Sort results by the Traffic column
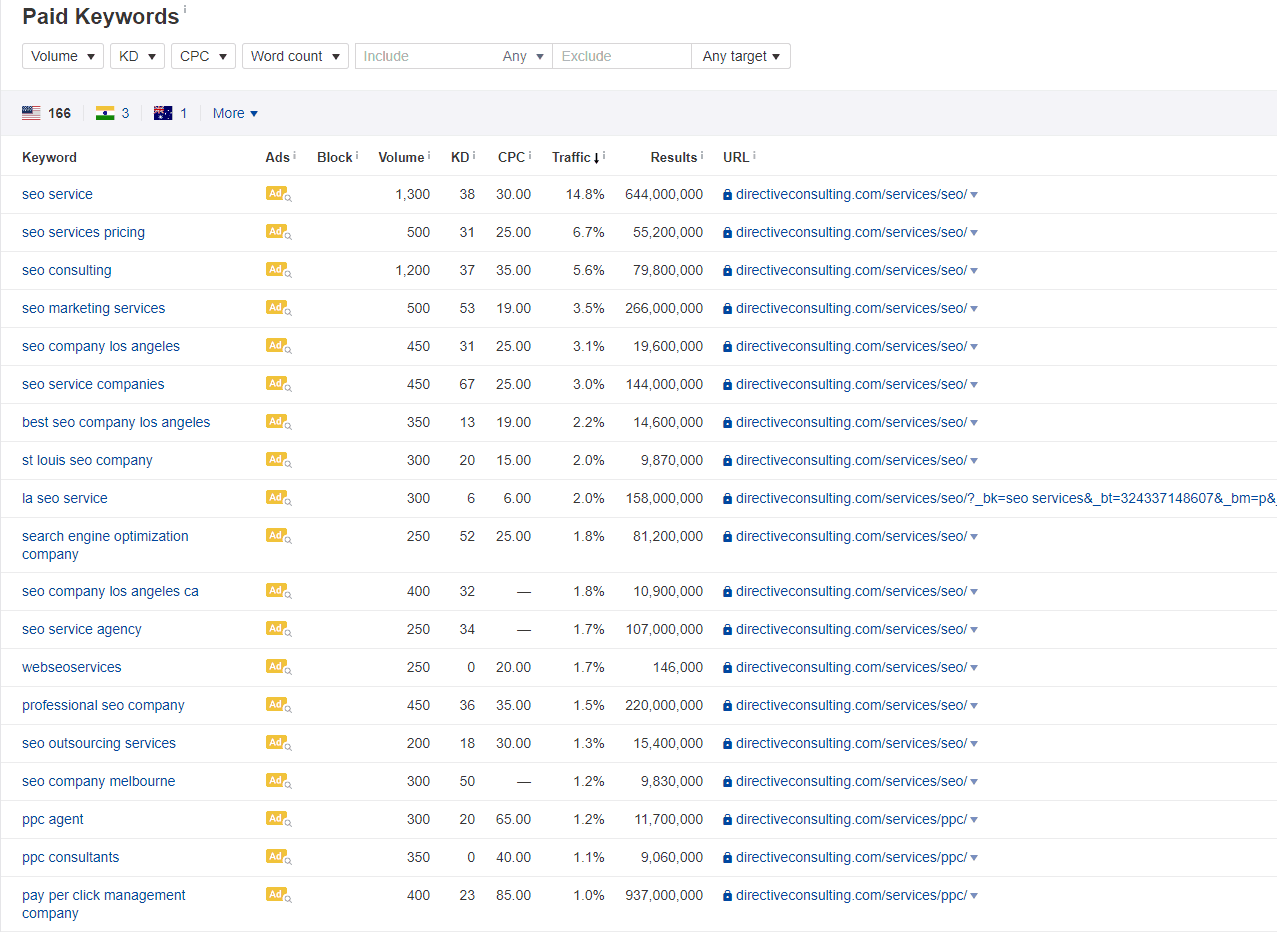Screen dimensions: 1277x932 click(572, 157)
